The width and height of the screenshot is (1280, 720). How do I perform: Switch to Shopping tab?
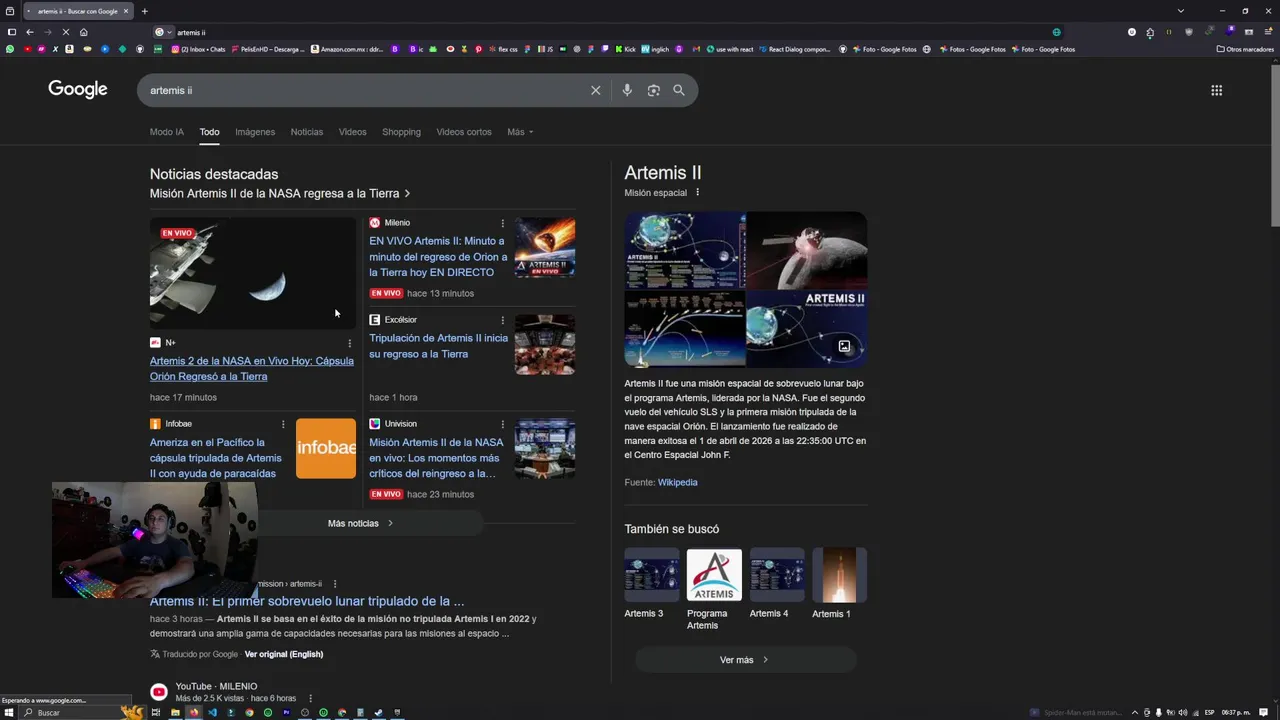(x=401, y=132)
